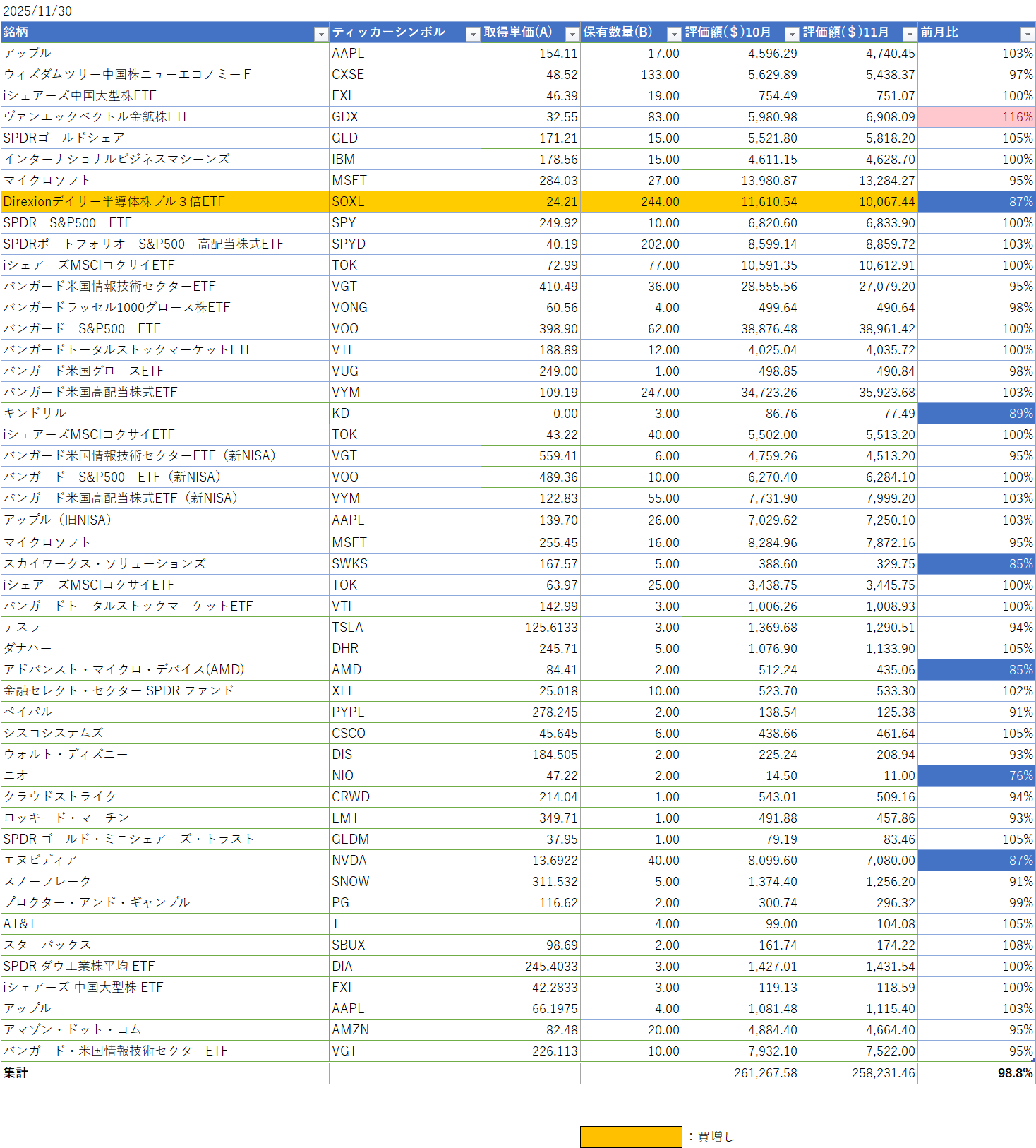Select the total 258,231.46 cell

click(859, 1073)
